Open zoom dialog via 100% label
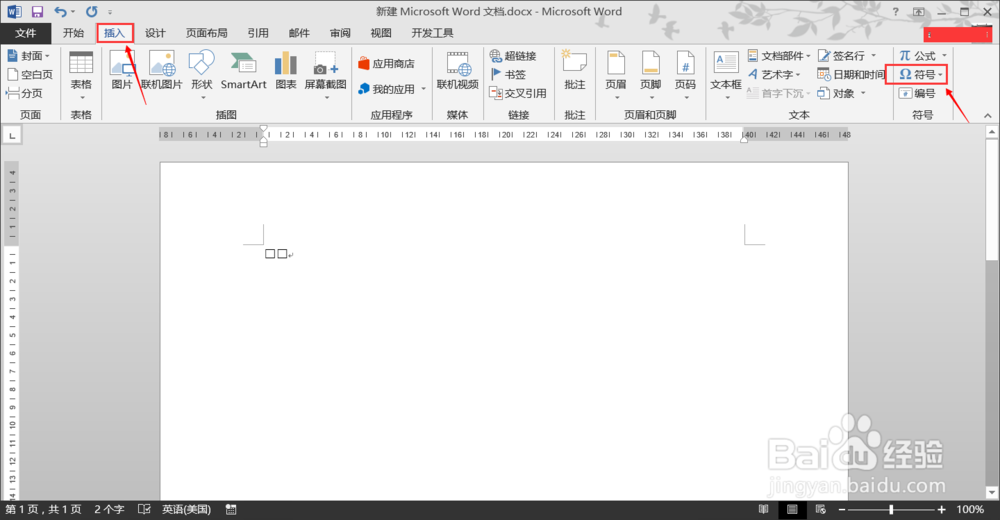Viewport: 1000px width, 520px height. [x=969, y=509]
